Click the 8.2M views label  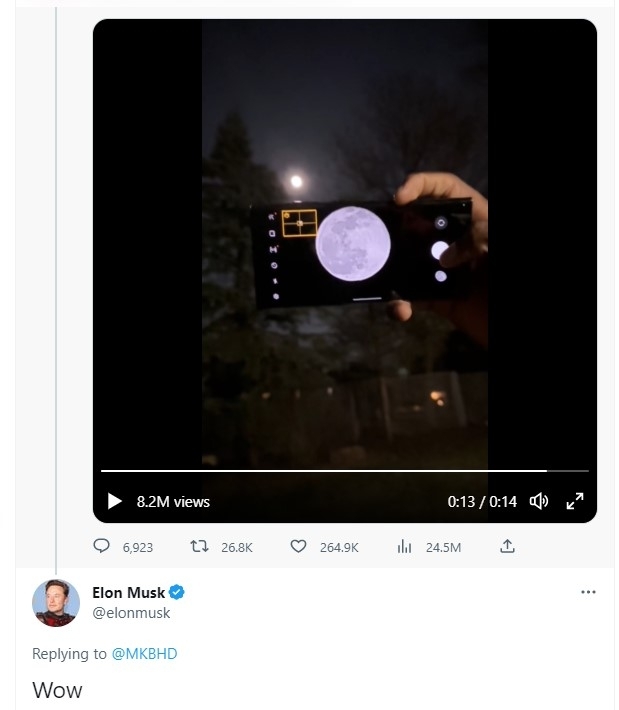[x=173, y=502]
